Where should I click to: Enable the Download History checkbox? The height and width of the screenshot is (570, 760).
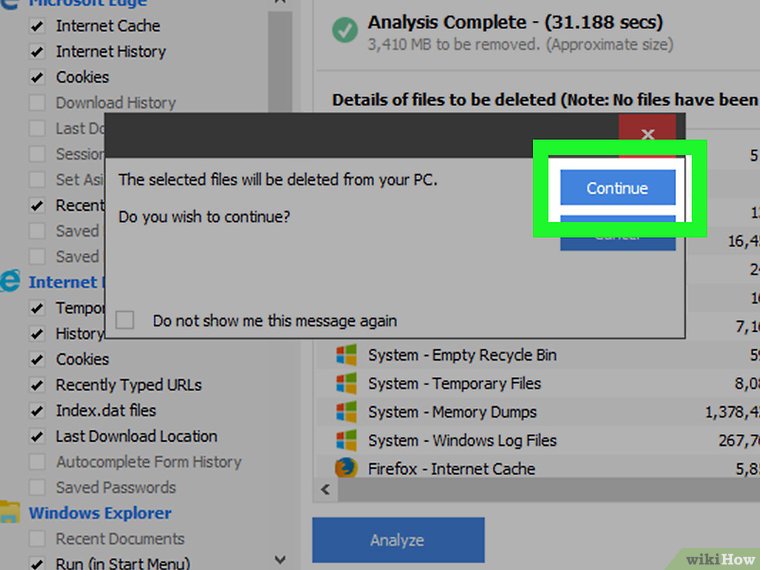pos(37,103)
